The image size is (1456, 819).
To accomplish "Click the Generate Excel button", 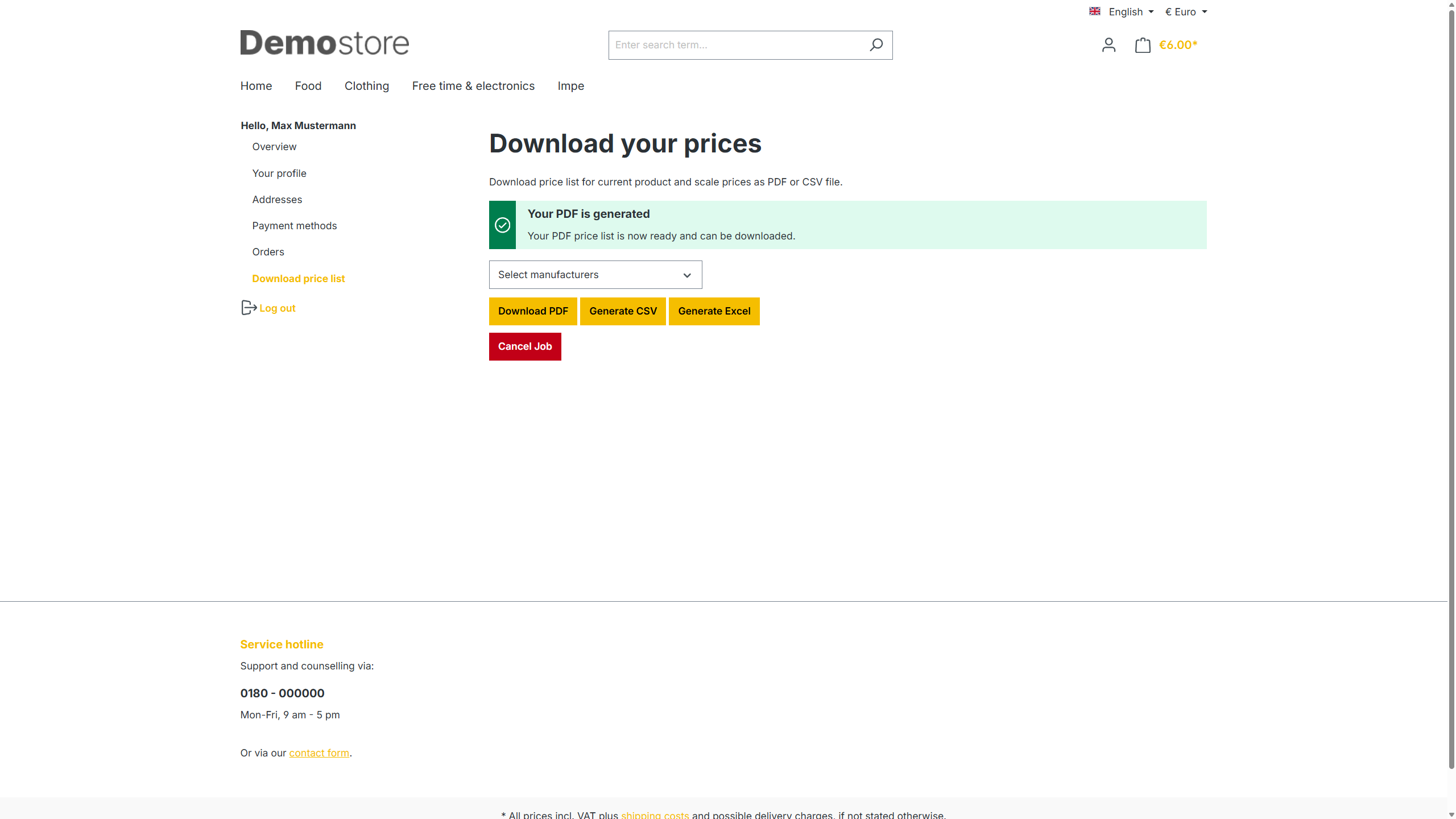I will coord(714,311).
